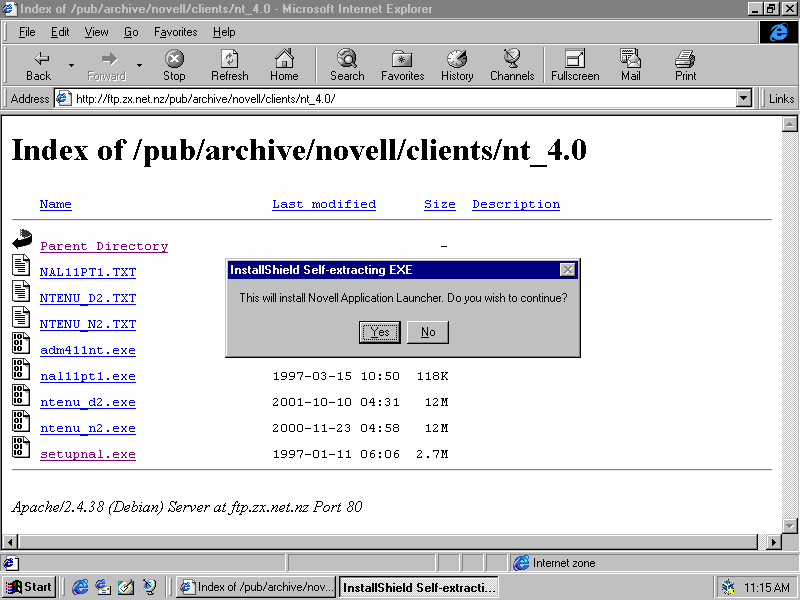
Task: Click the horizontal scrollbar left arrow
Action: (x=10, y=542)
